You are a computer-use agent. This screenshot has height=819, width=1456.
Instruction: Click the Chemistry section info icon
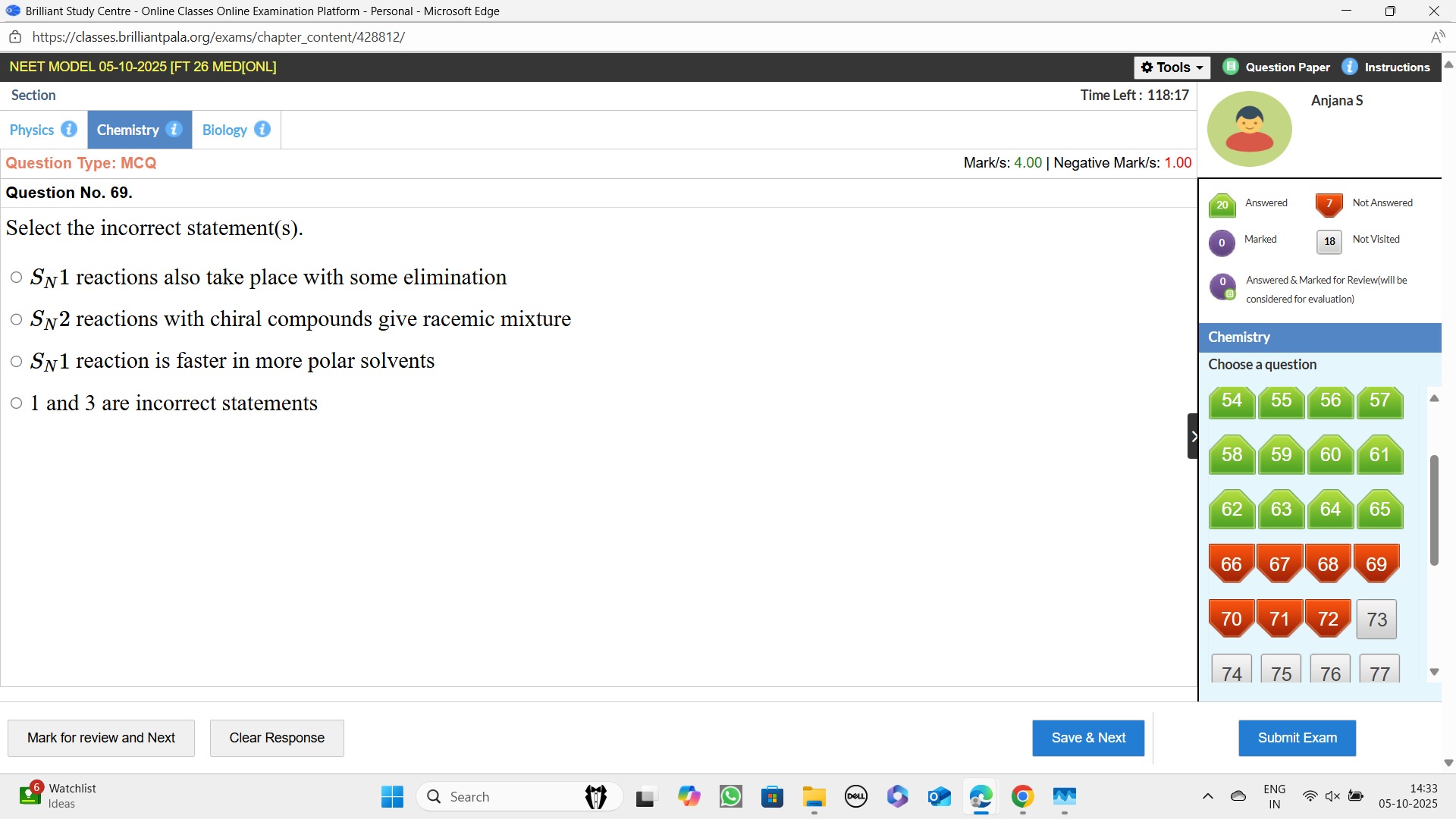click(x=174, y=130)
